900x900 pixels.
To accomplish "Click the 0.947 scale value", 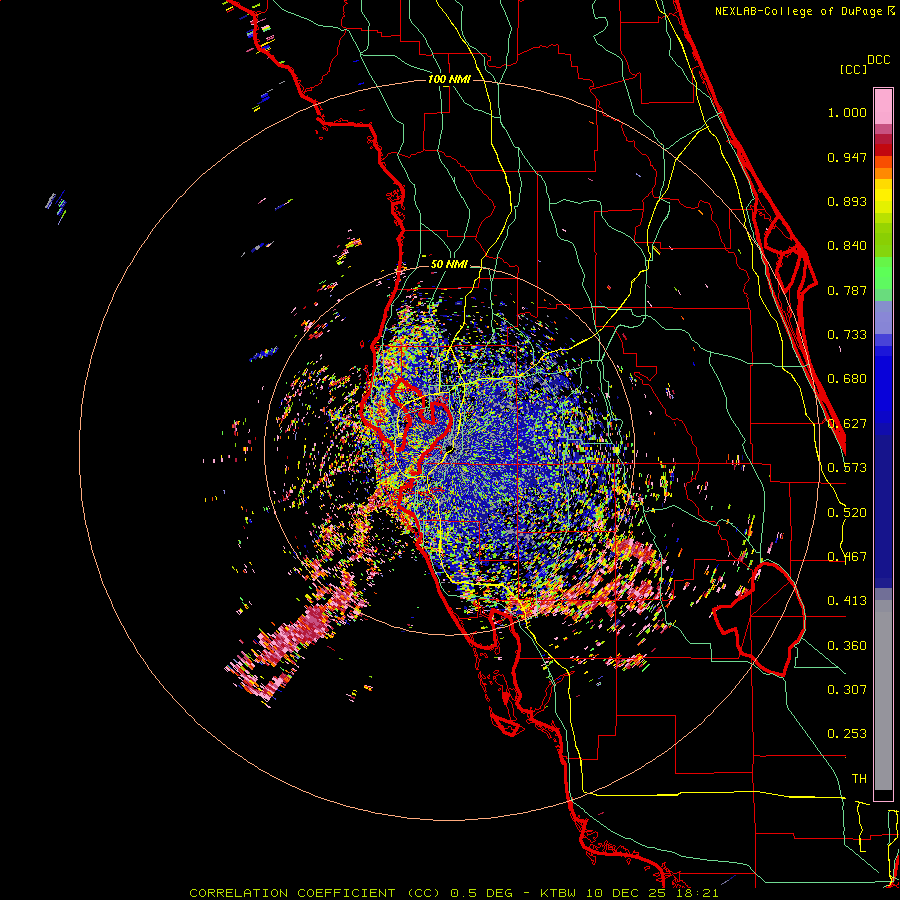I will point(847,157).
